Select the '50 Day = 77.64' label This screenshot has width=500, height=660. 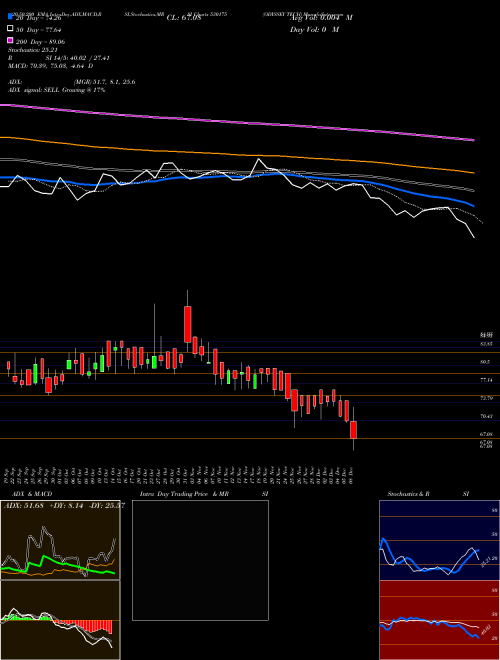[39, 30]
